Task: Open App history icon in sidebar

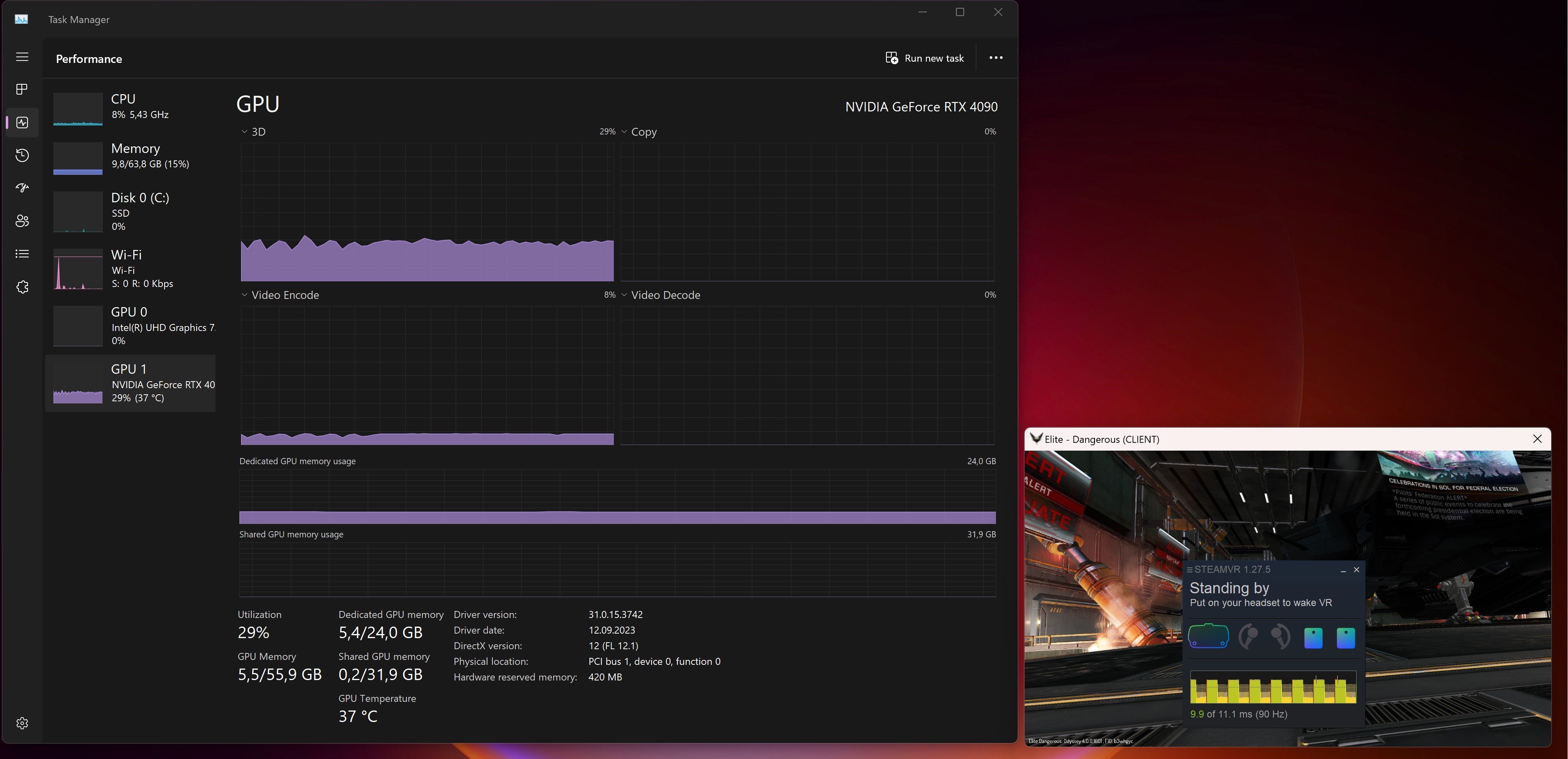Action: (x=22, y=155)
